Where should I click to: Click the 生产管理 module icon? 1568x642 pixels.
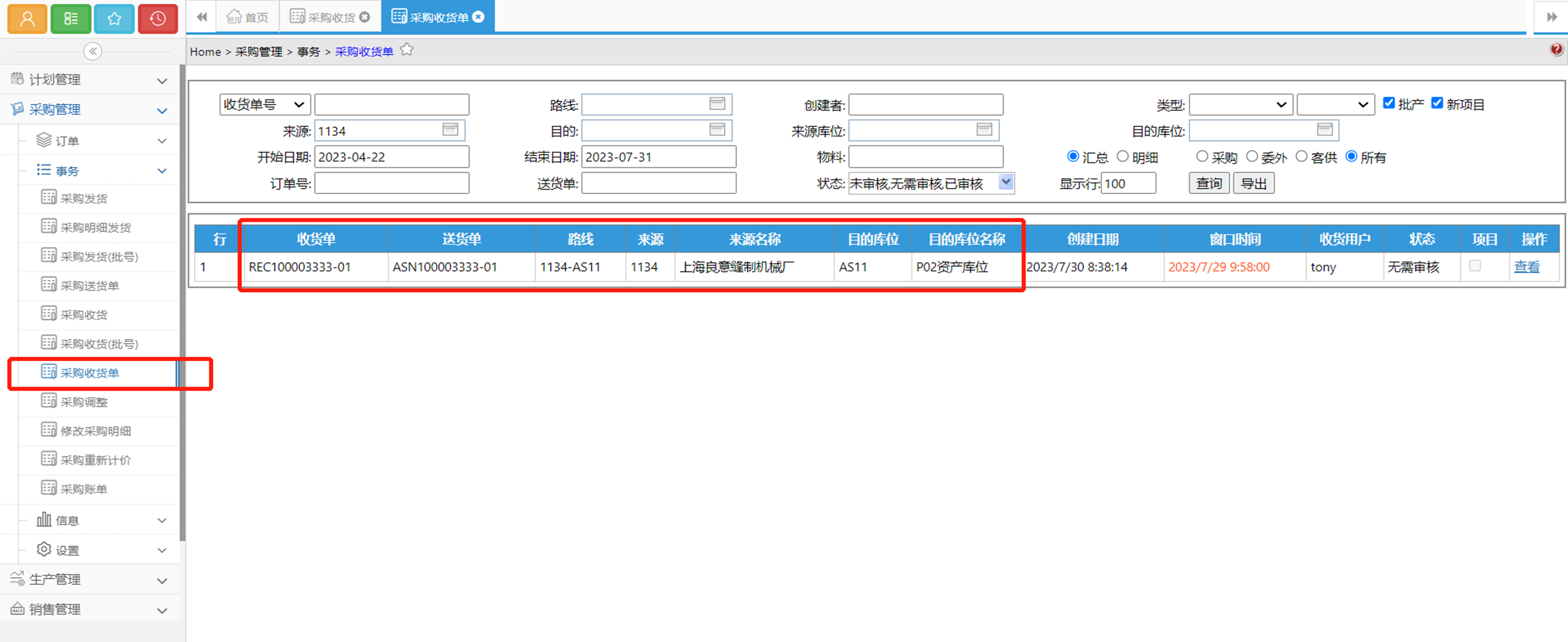17,578
